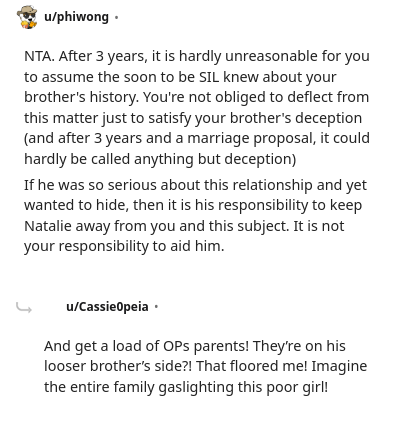
Task: Click the abbreviation "SIL" in the first paragraph
Action: coord(209,77)
